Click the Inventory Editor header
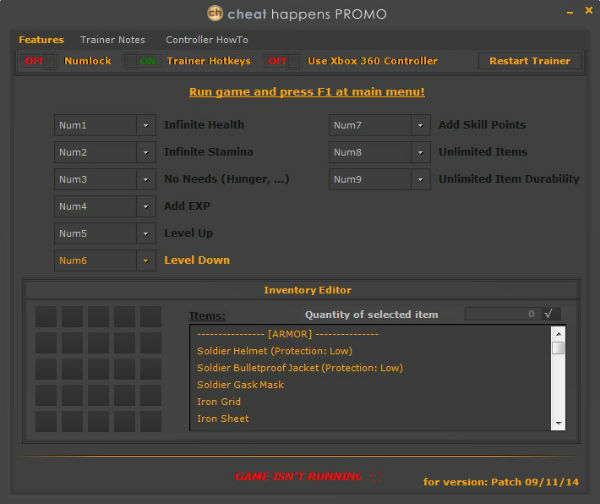600x504 pixels. click(x=307, y=290)
